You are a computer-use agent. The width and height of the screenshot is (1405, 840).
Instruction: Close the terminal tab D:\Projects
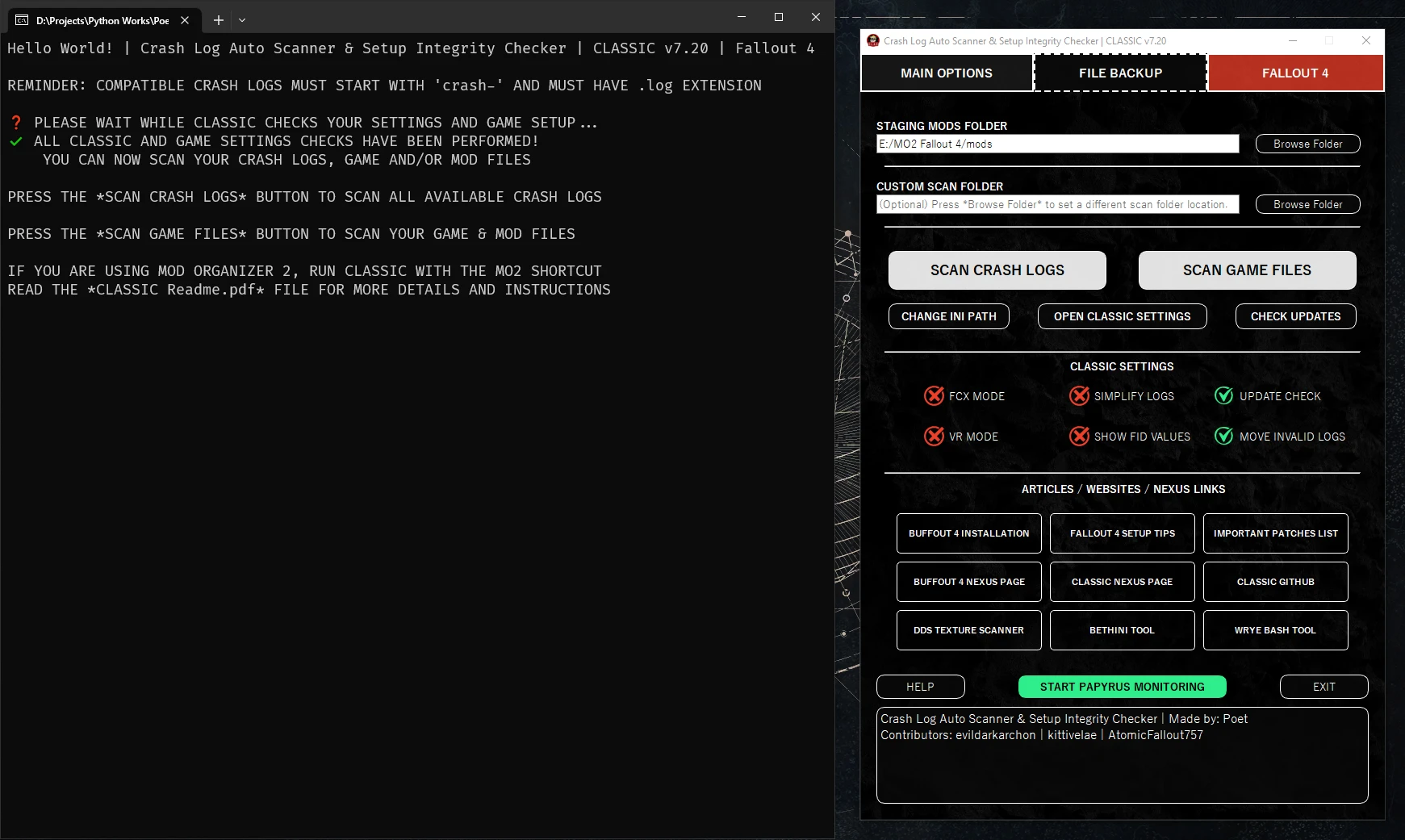pos(185,20)
